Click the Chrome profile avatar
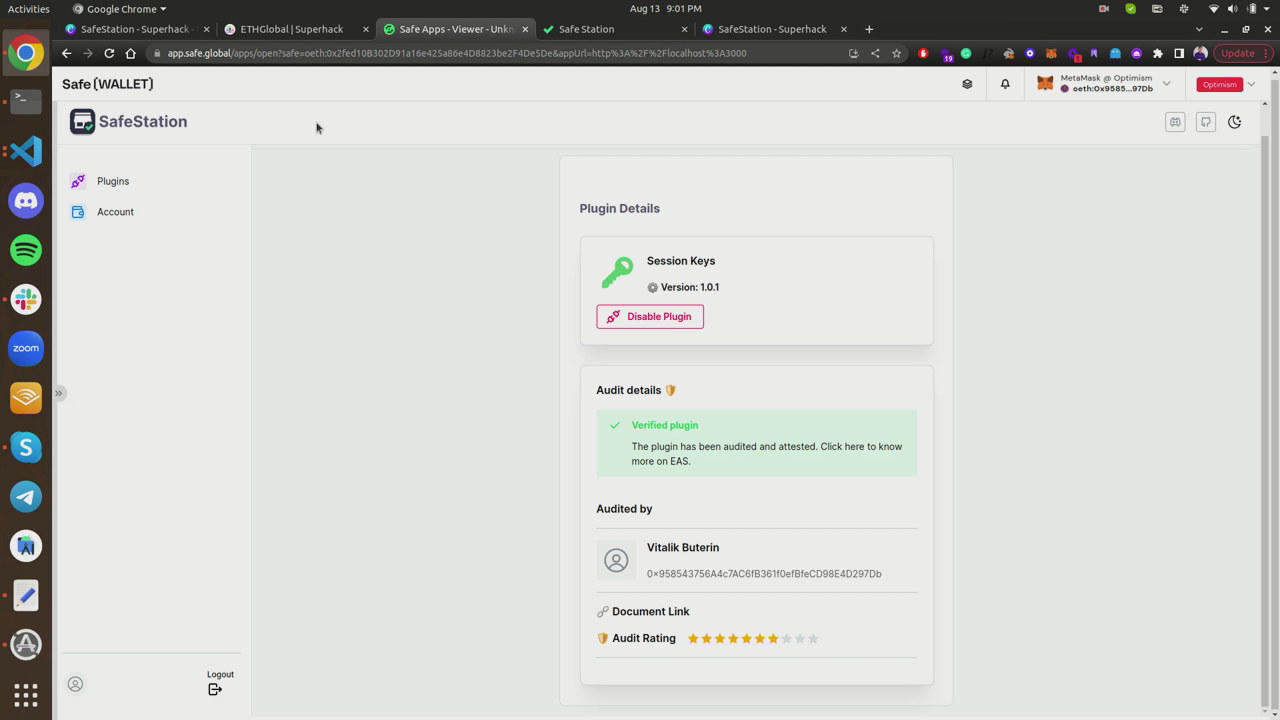This screenshot has height=720, width=1280. click(x=1201, y=53)
